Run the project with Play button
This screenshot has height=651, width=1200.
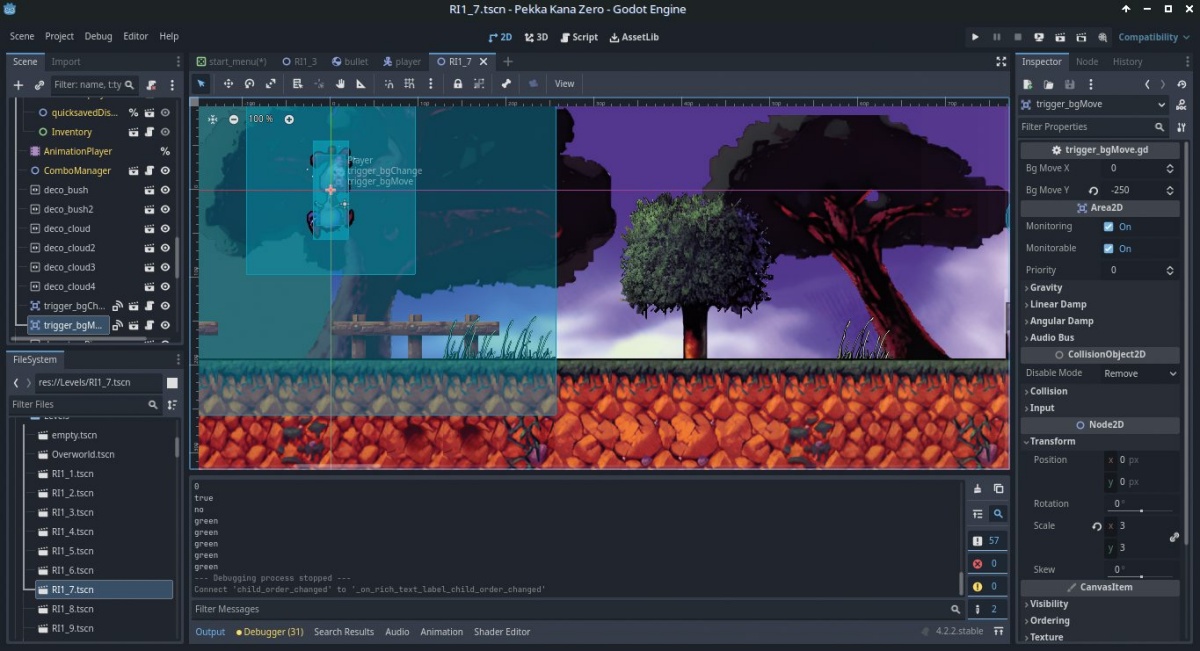click(975, 37)
